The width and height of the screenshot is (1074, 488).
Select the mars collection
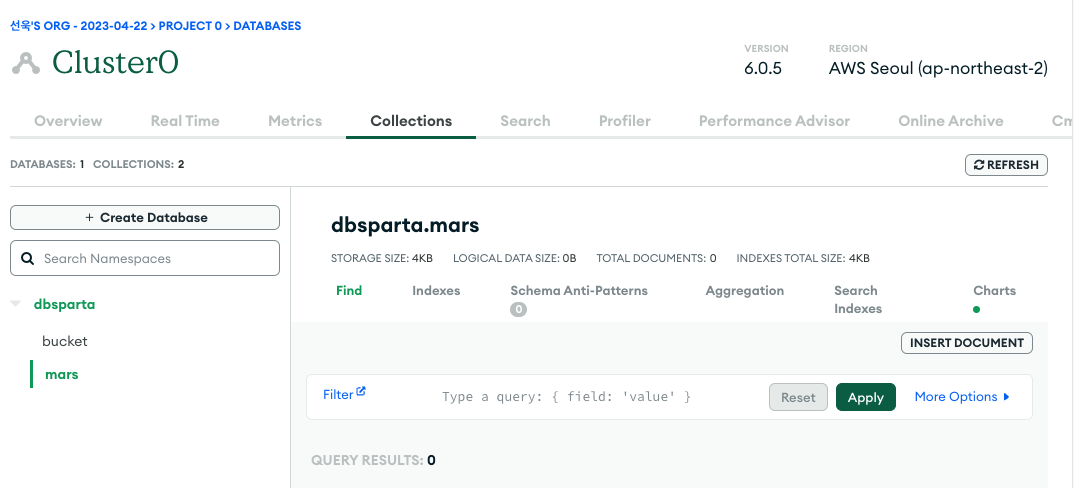click(62, 374)
